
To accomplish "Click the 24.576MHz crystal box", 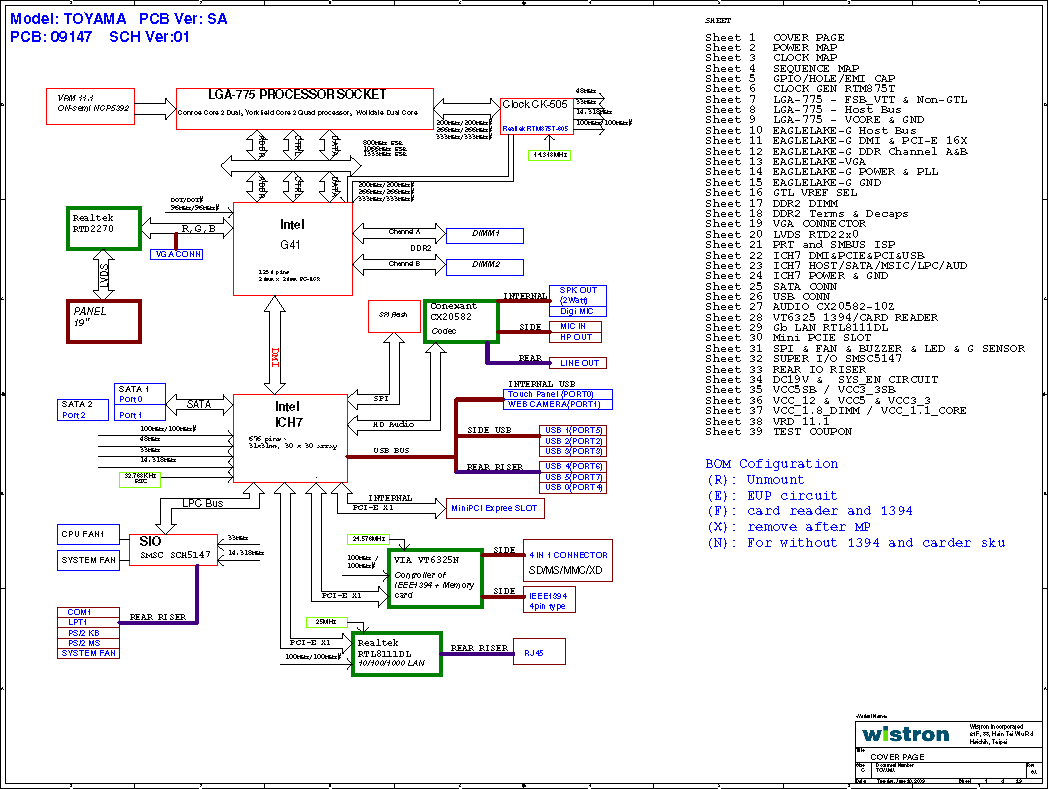I will pos(368,539).
